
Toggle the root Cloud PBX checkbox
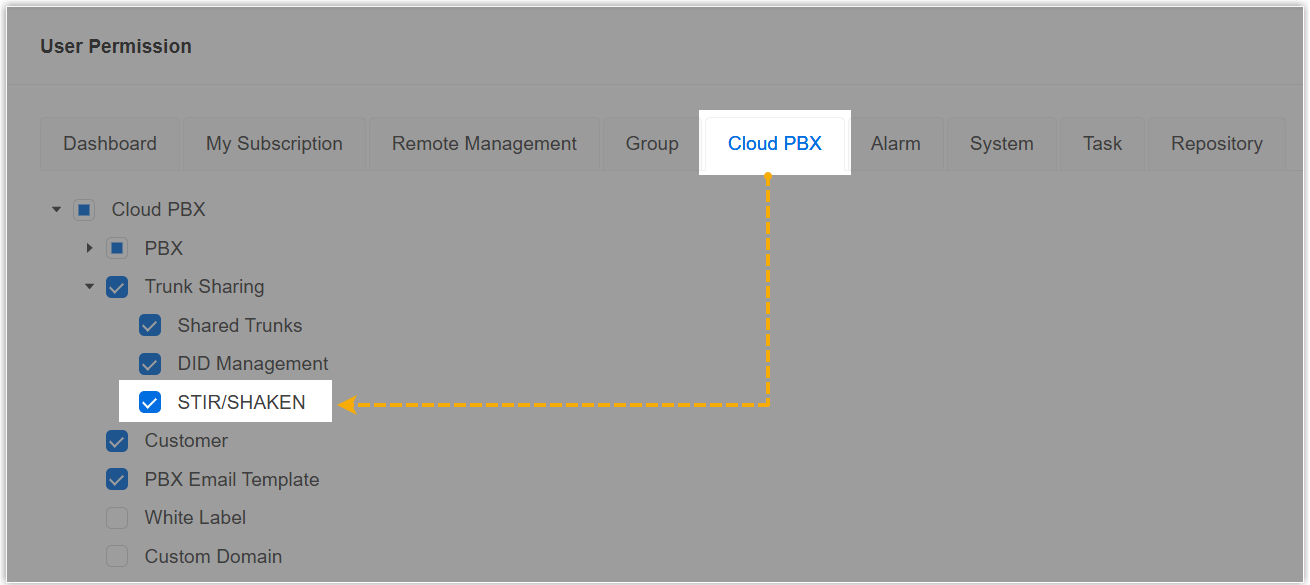(x=84, y=210)
